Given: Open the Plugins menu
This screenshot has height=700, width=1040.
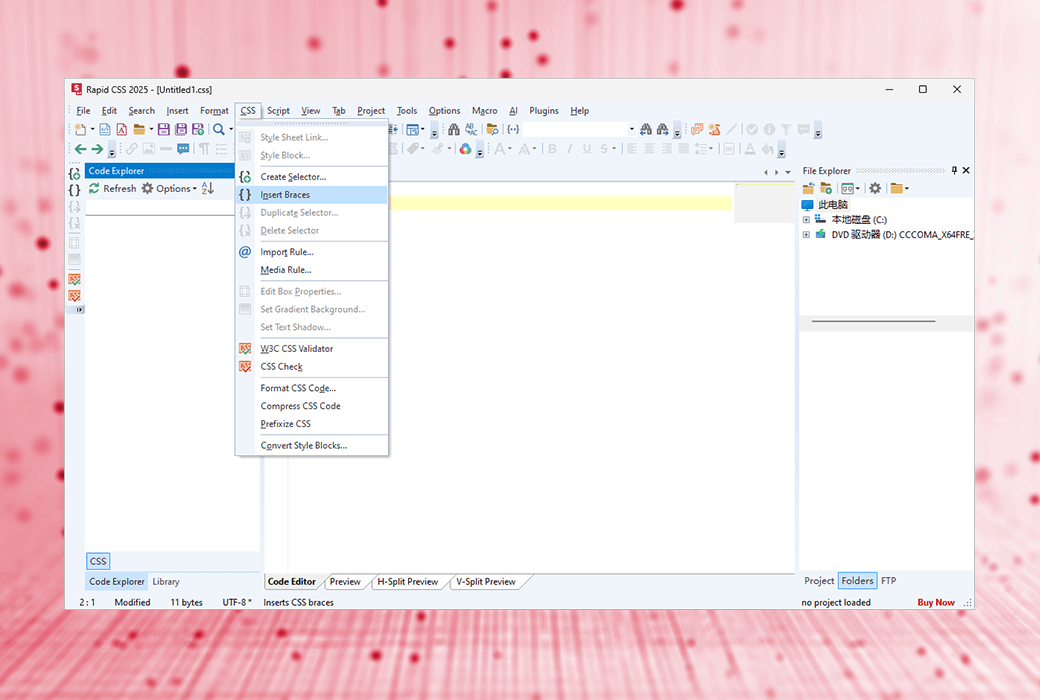Looking at the screenshot, I should pos(544,111).
